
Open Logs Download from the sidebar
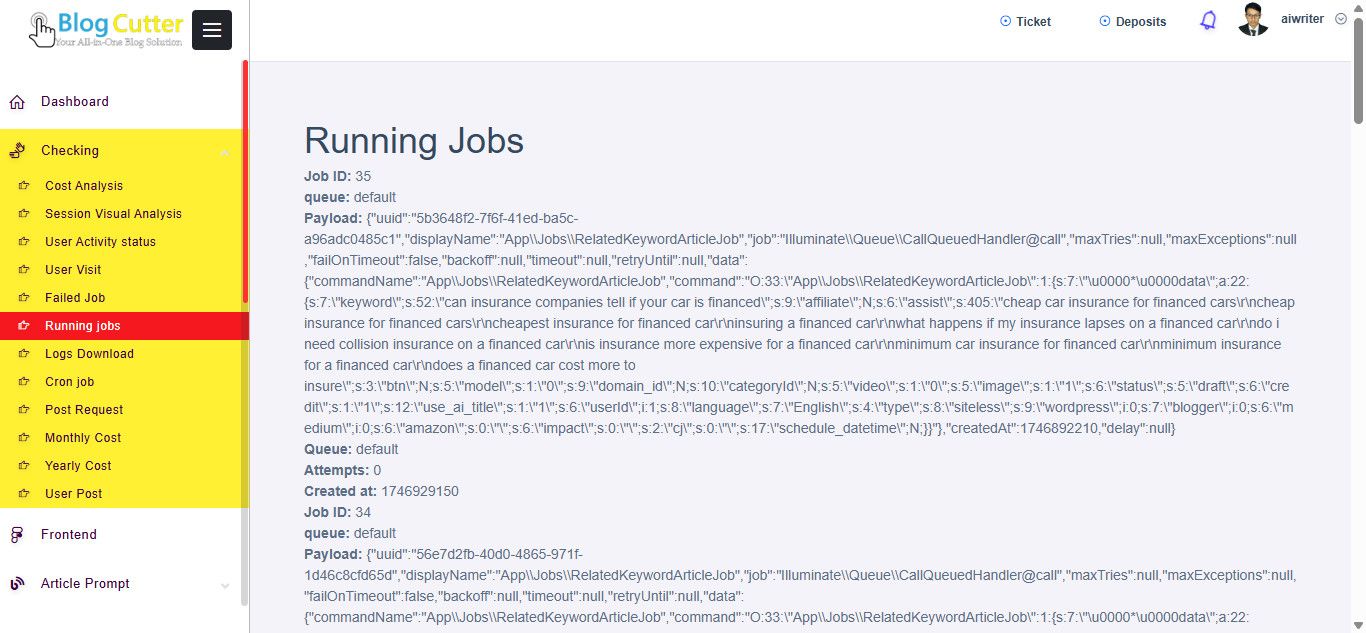89,354
